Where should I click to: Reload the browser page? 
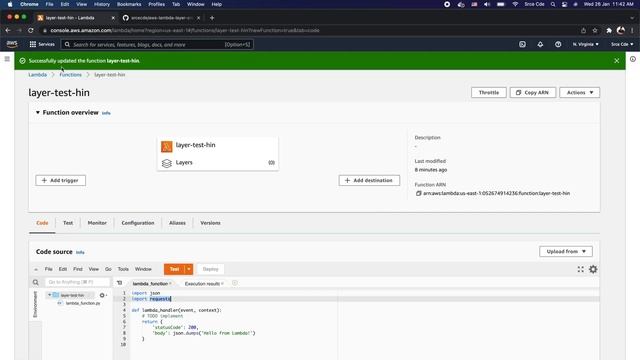[31, 30]
